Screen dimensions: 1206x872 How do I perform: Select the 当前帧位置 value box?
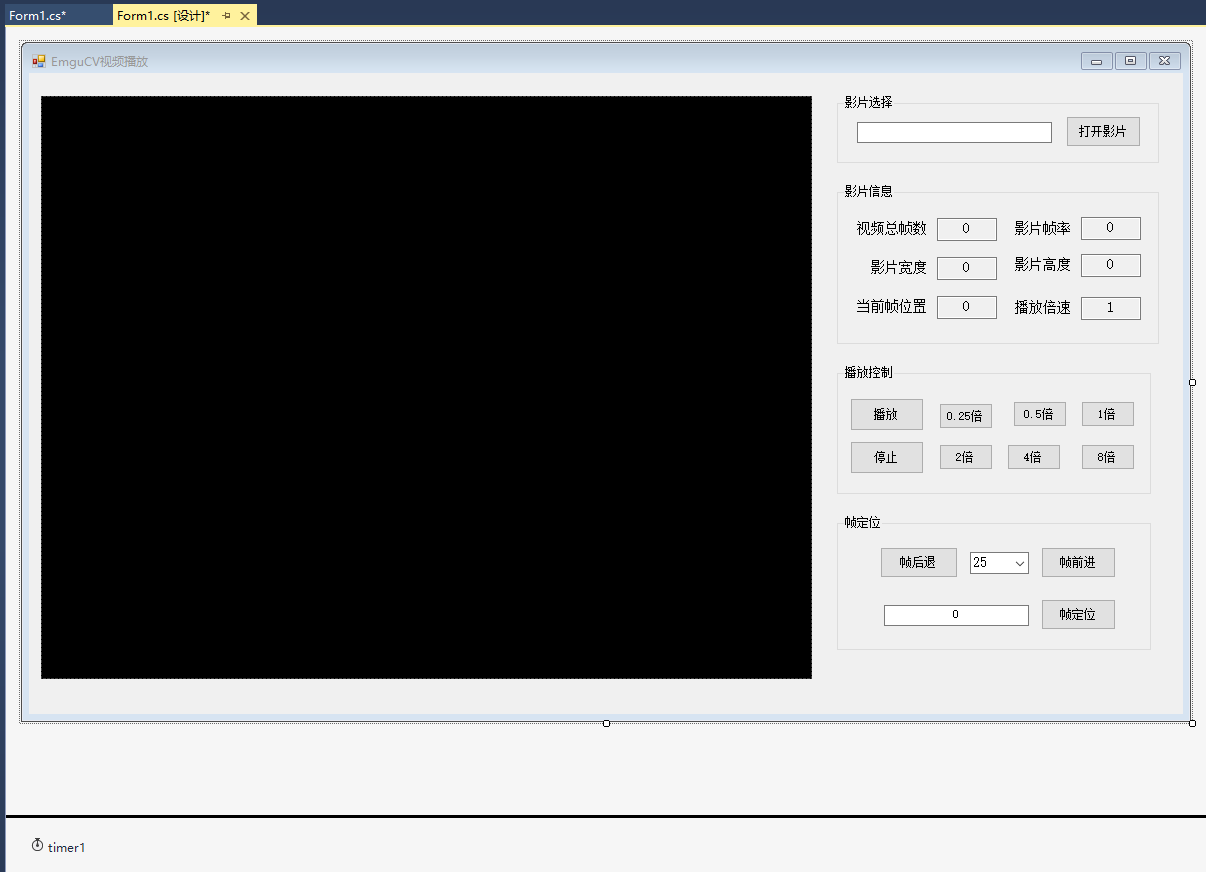click(967, 307)
